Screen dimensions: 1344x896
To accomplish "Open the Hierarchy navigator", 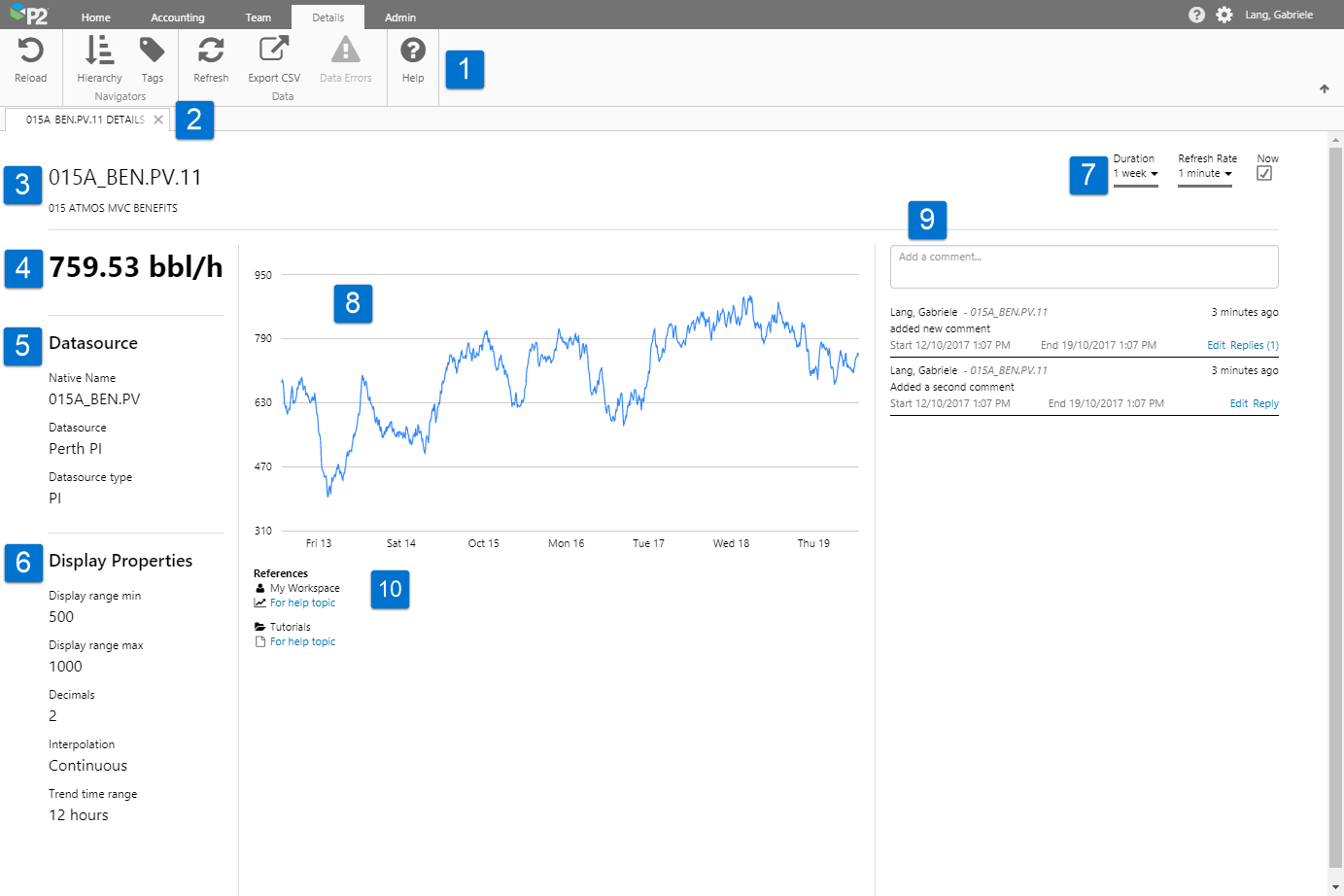I will [x=99, y=52].
